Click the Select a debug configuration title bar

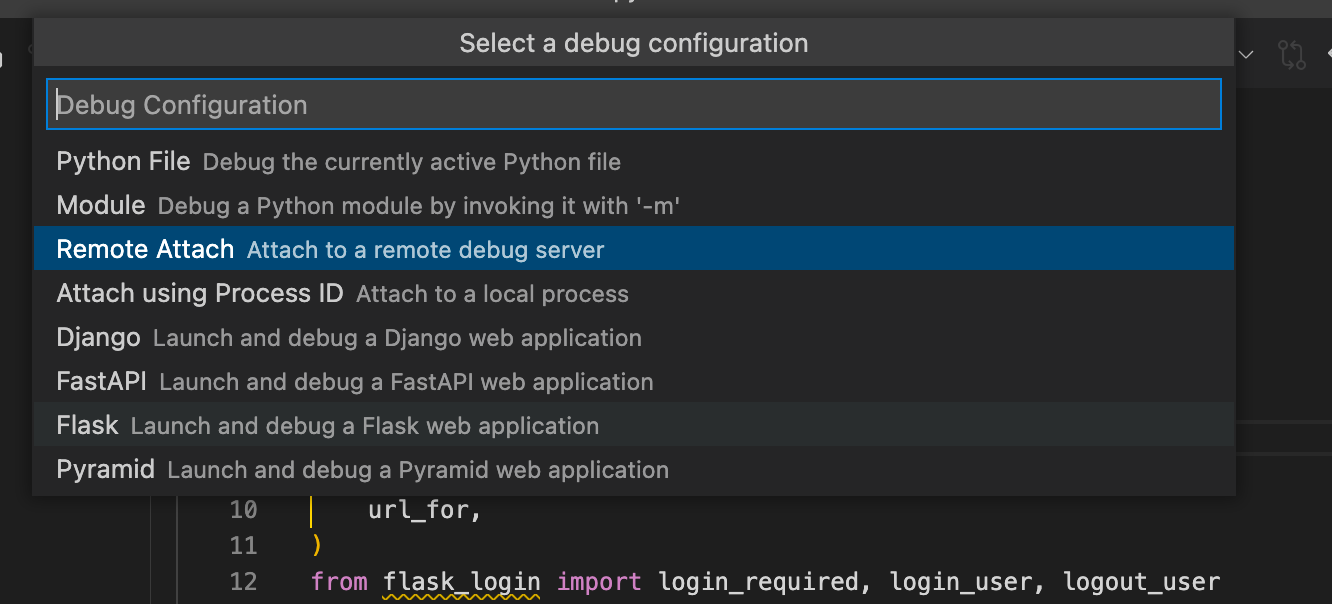pos(632,42)
